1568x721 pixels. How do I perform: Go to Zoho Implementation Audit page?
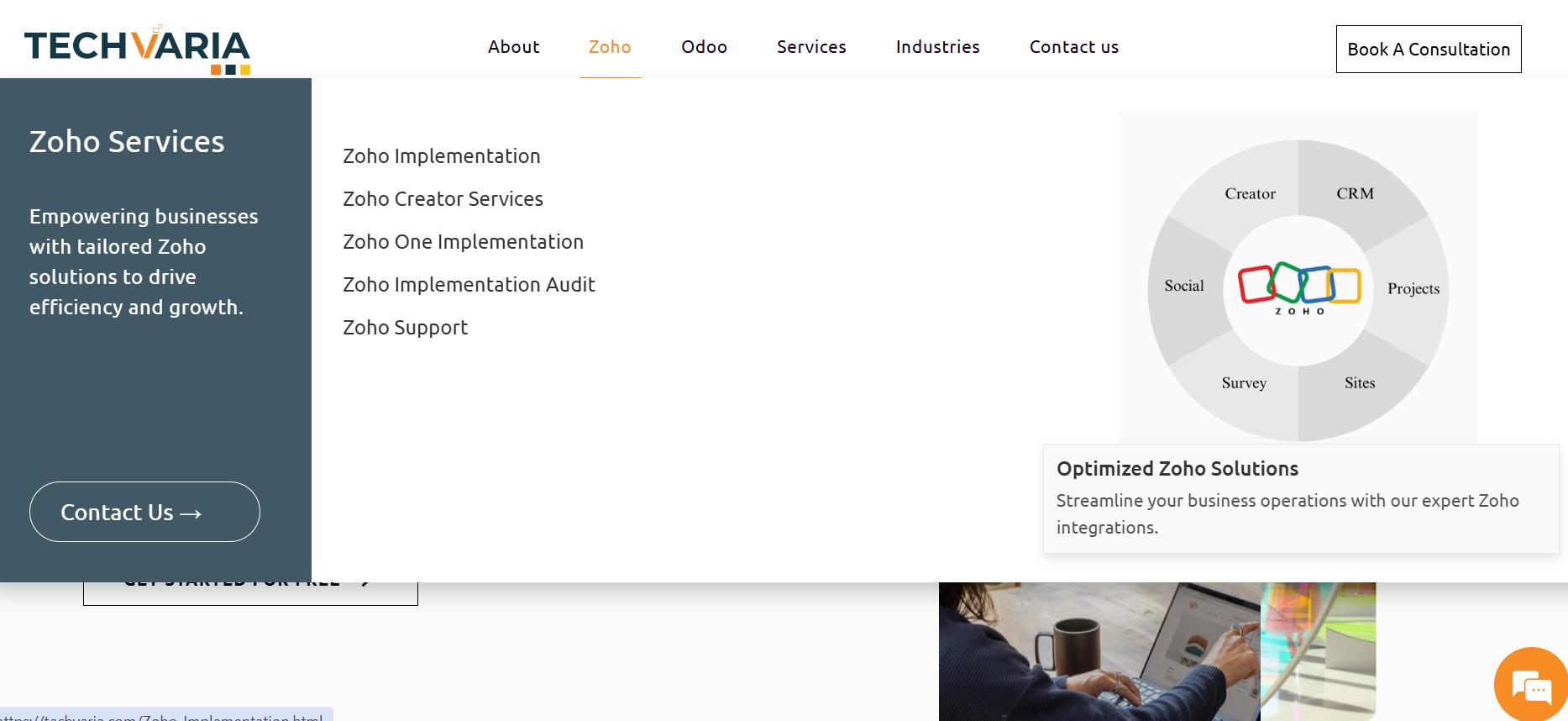pyautogui.click(x=469, y=285)
